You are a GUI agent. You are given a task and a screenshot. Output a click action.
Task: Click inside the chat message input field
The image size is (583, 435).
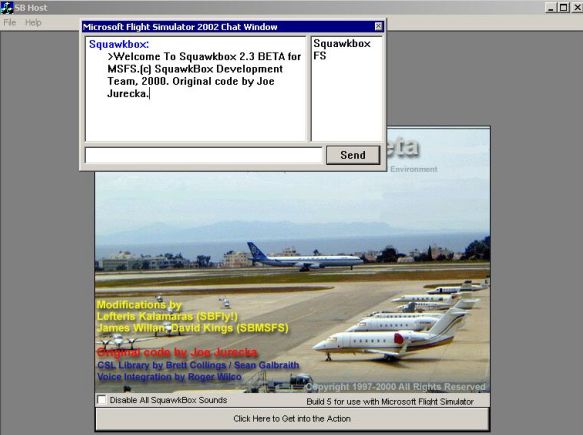tap(203, 155)
